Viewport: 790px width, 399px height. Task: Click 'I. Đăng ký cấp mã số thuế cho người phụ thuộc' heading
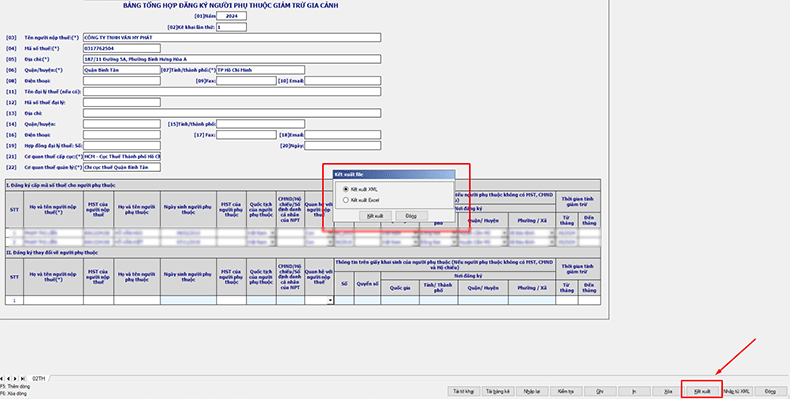(x=60, y=185)
